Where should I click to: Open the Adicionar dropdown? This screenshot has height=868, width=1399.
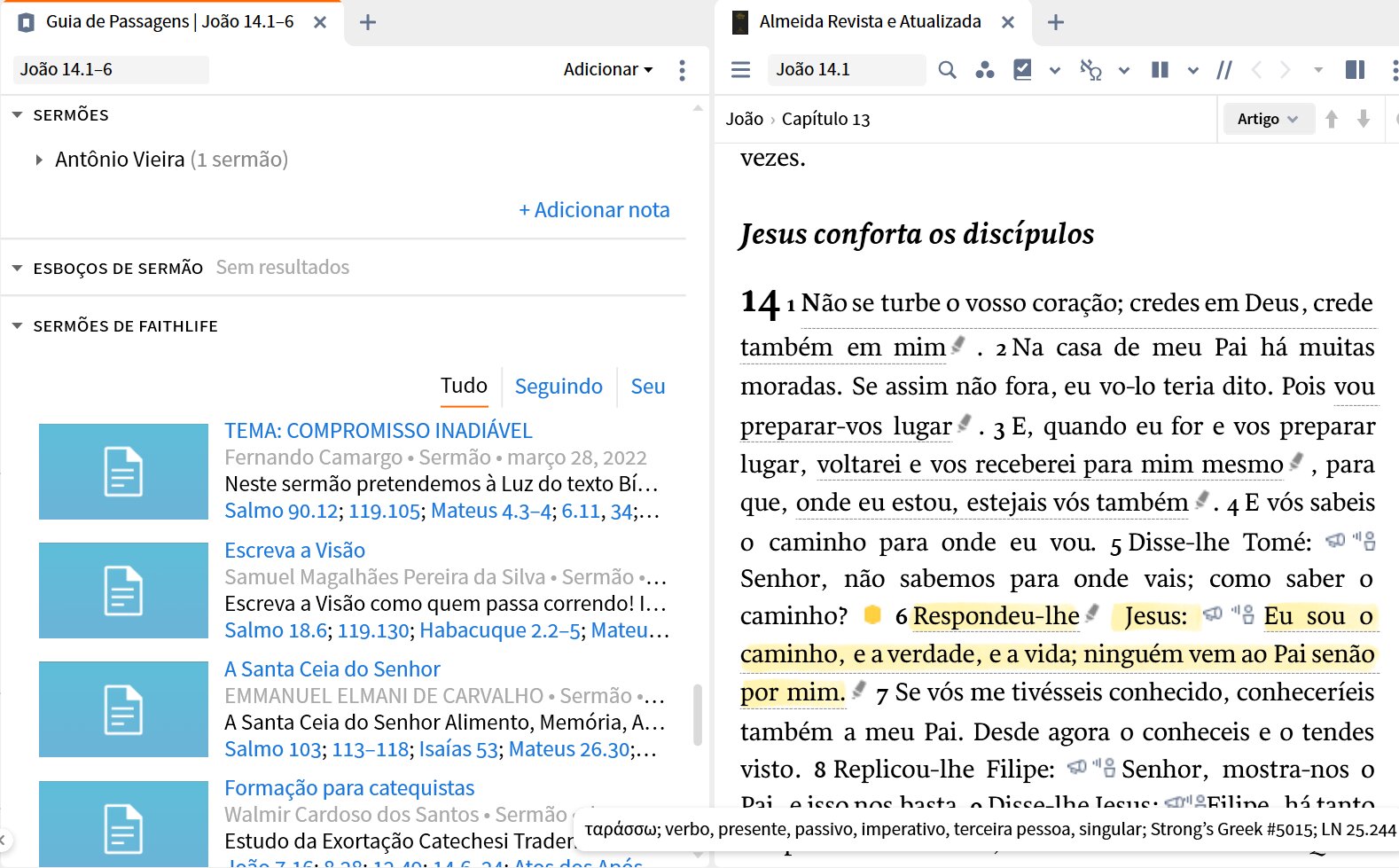point(608,69)
